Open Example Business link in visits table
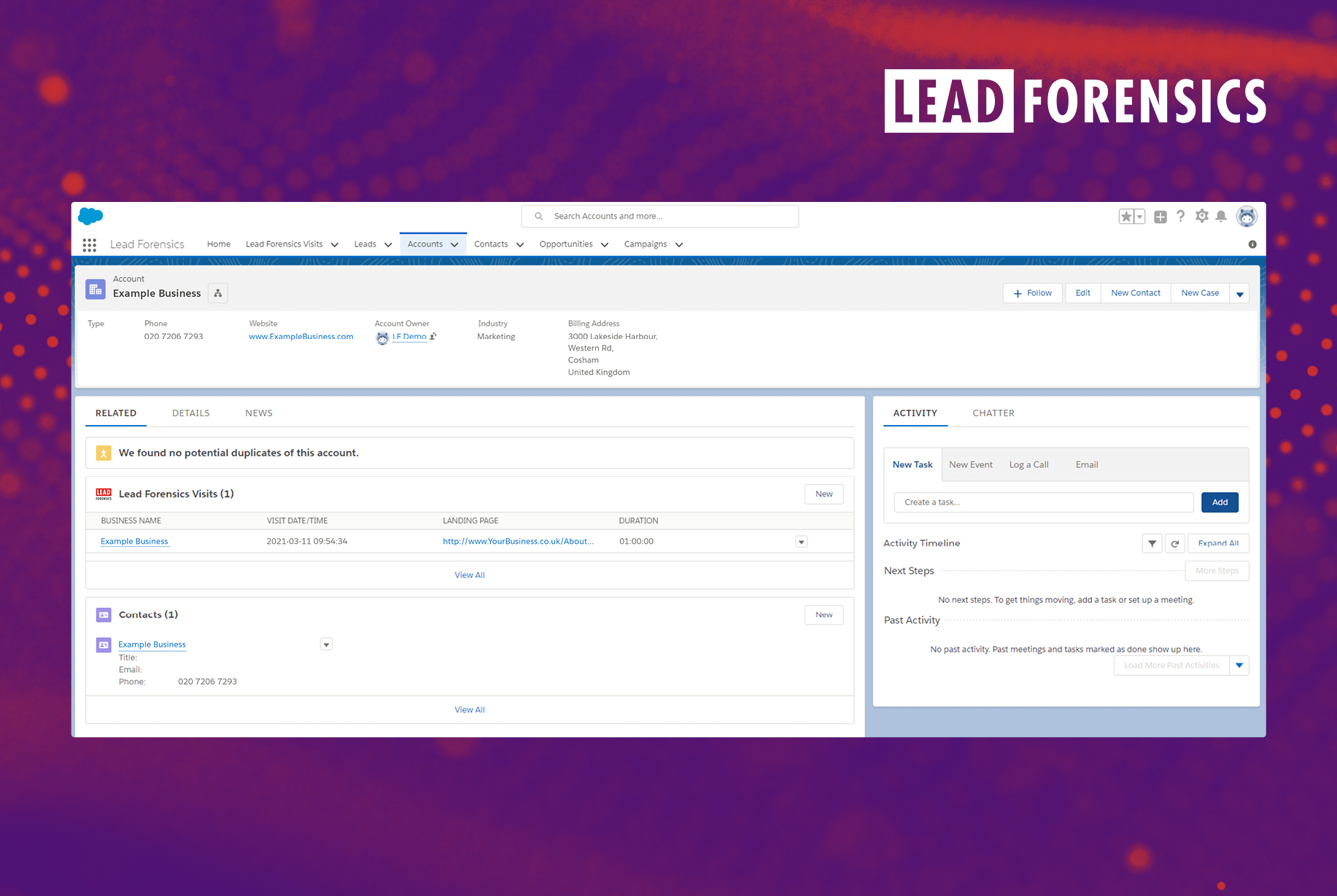This screenshot has height=896, width=1337. point(134,542)
